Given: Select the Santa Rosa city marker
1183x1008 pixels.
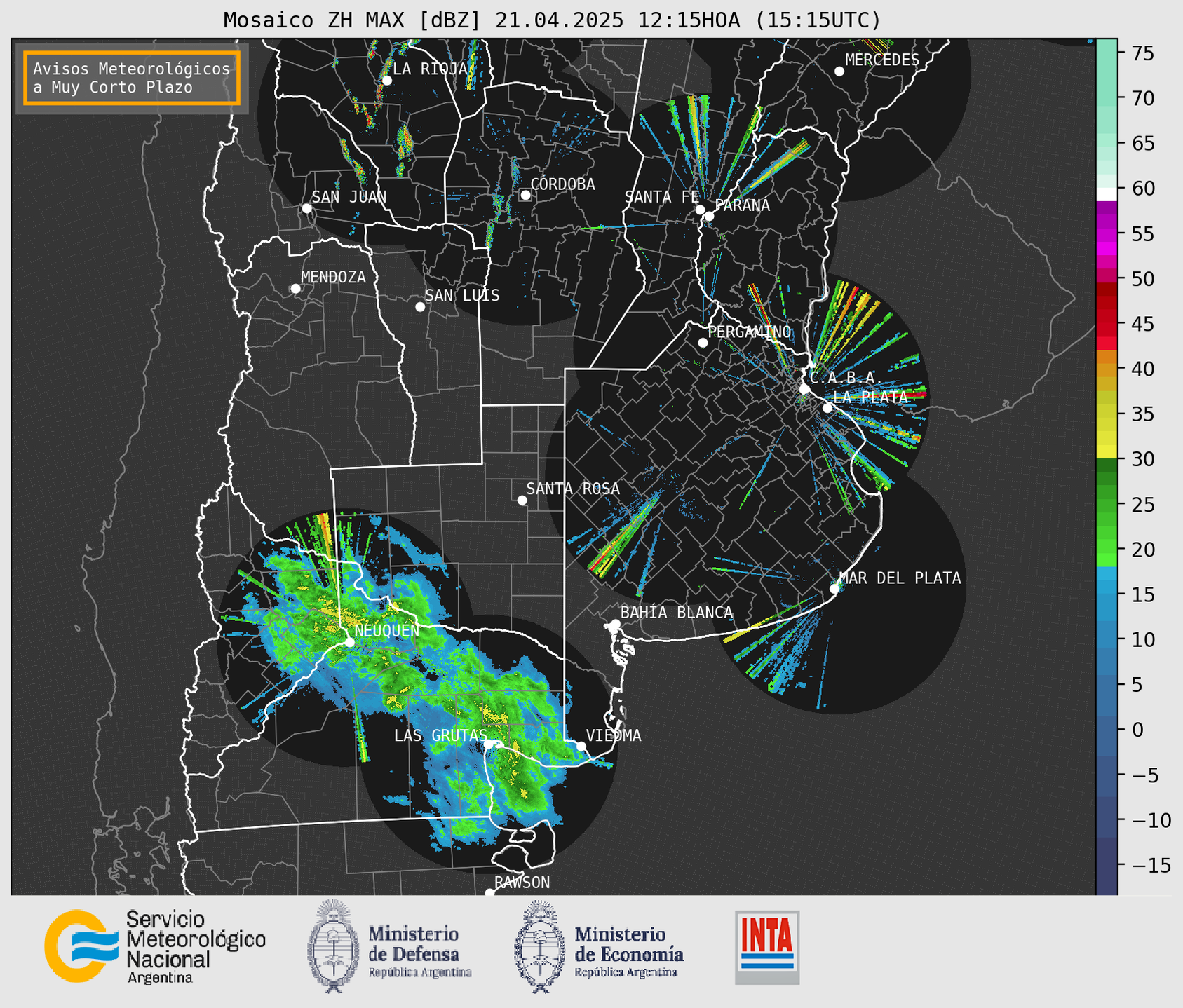Looking at the screenshot, I should coord(522,500).
